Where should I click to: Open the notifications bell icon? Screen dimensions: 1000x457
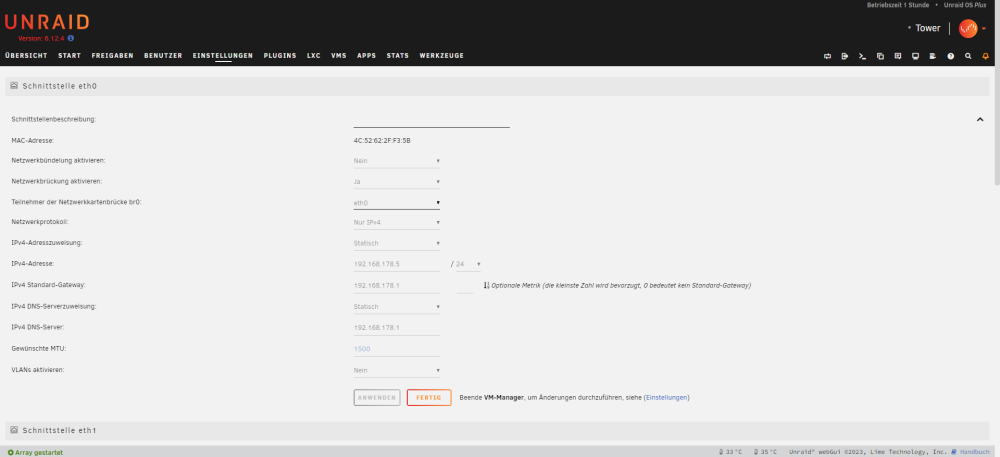[985, 56]
